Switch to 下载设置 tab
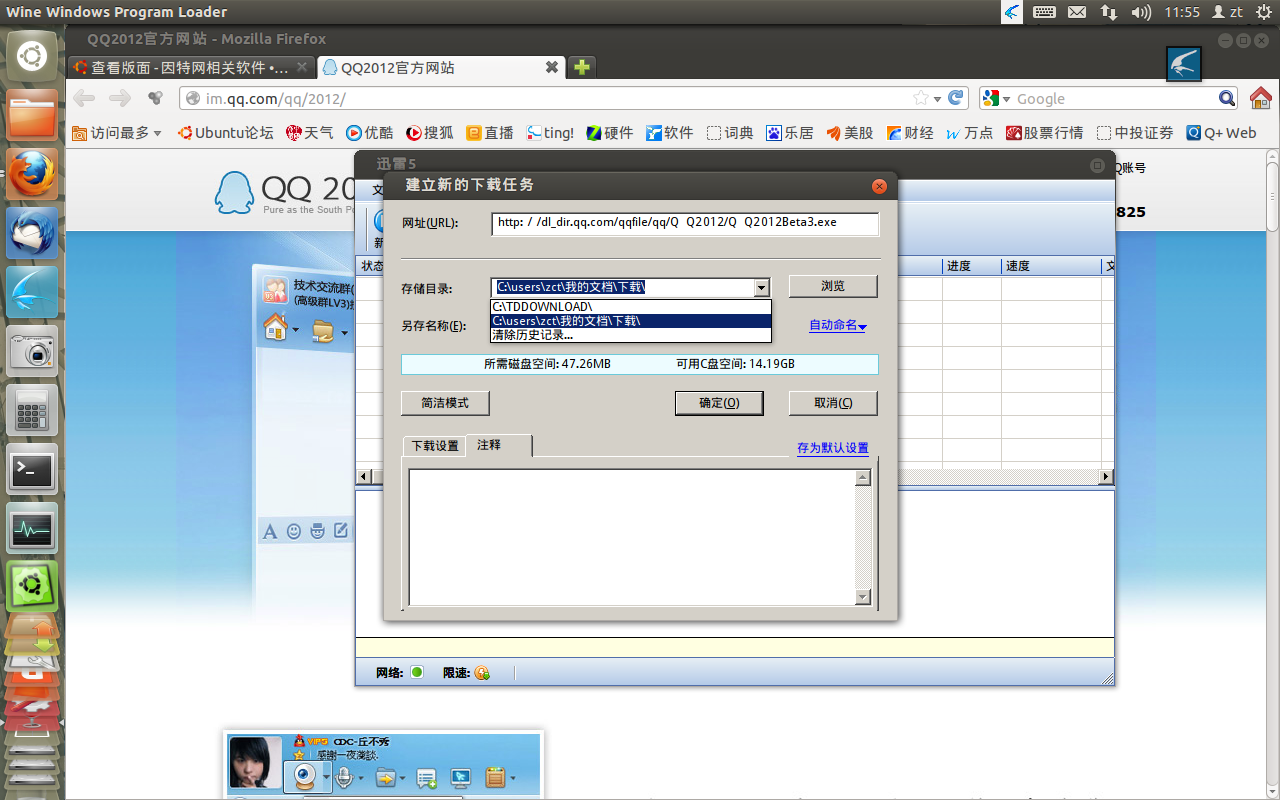 point(435,446)
